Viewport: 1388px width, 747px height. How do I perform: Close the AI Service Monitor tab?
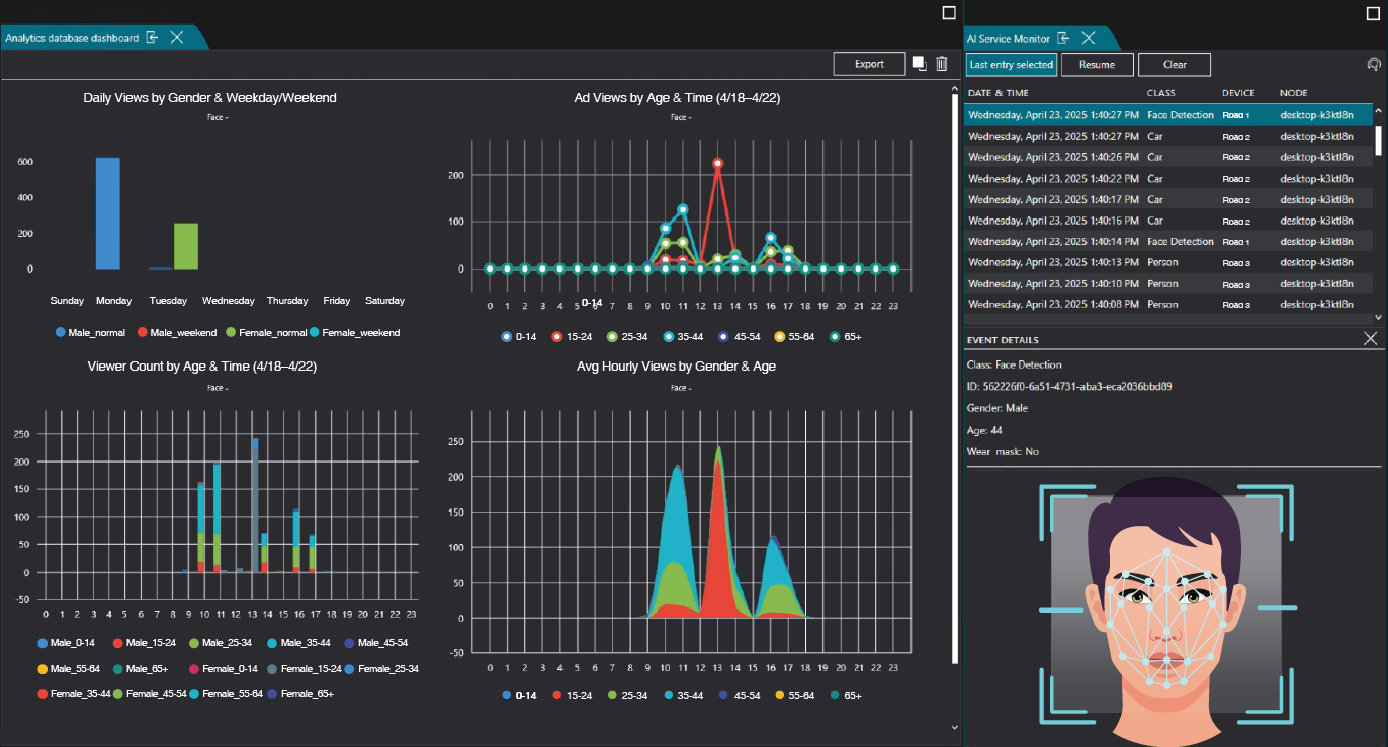pyautogui.click(x=1088, y=38)
